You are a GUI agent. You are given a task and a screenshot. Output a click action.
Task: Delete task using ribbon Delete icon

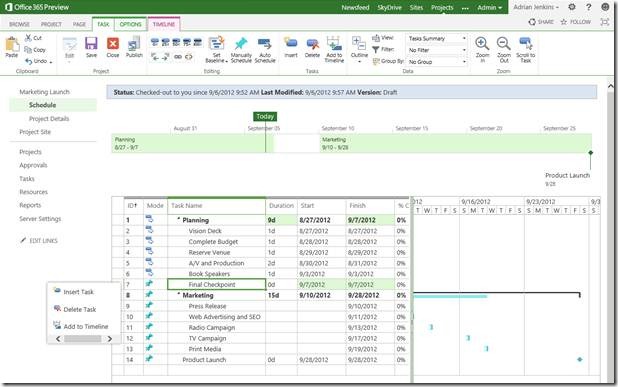click(x=312, y=44)
